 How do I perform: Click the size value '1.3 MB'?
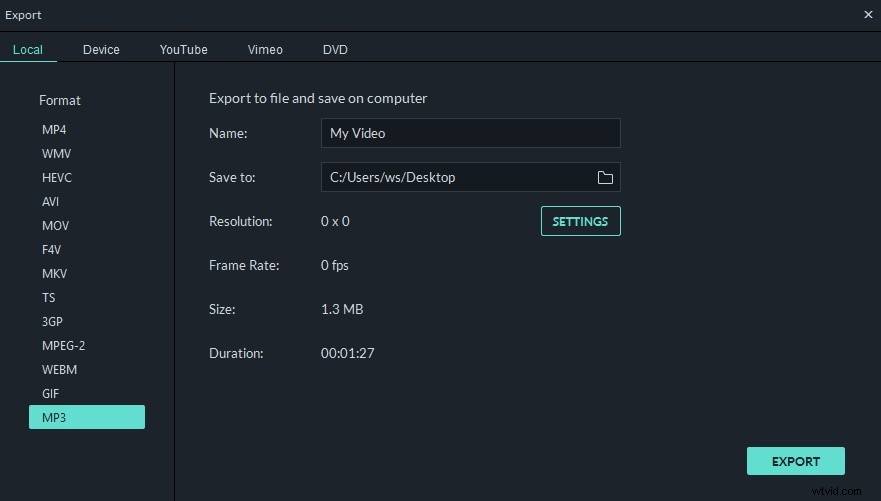(x=342, y=309)
